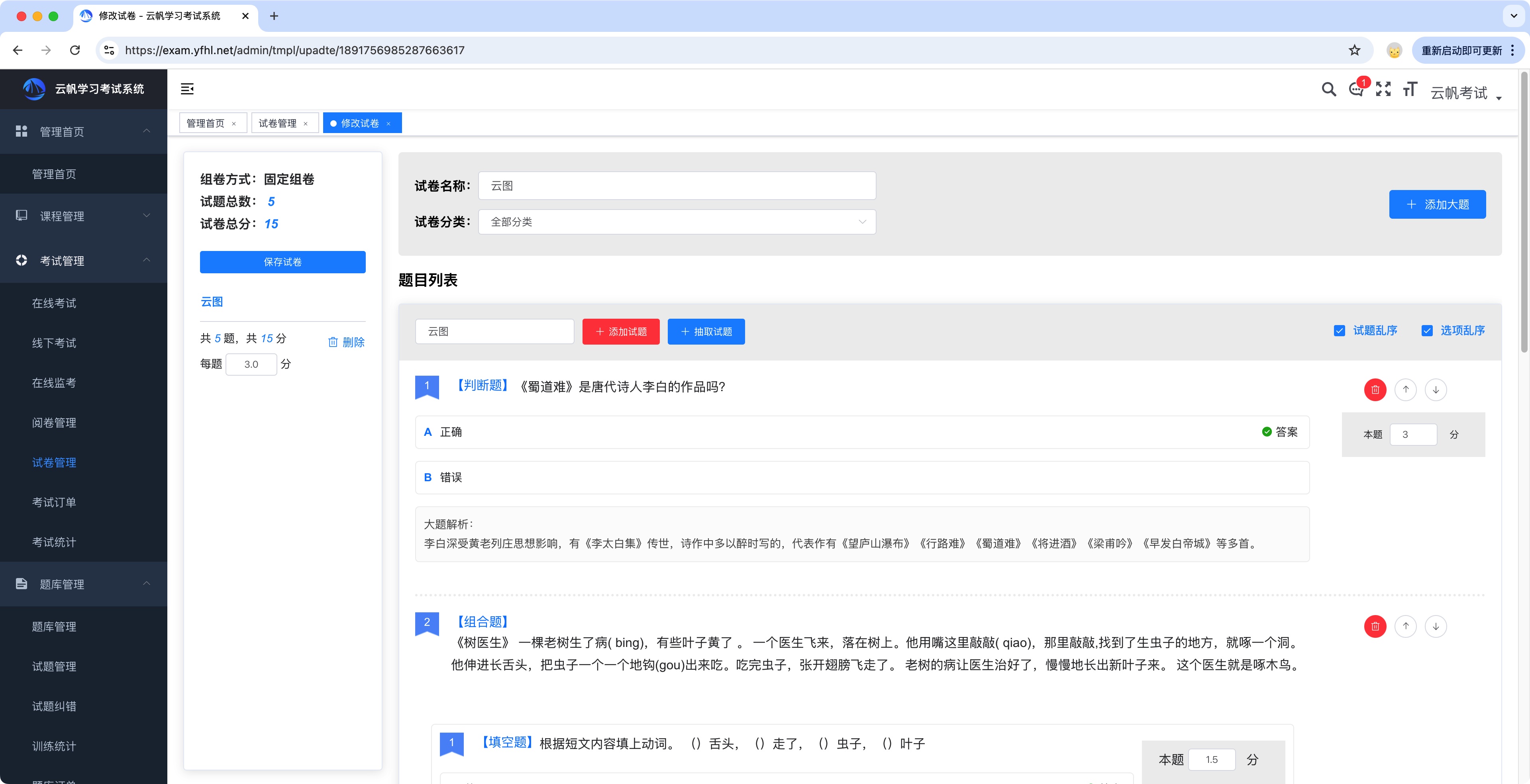Close the 管理首页 tab
Screen dimensions: 1530x784
[234, 123]
